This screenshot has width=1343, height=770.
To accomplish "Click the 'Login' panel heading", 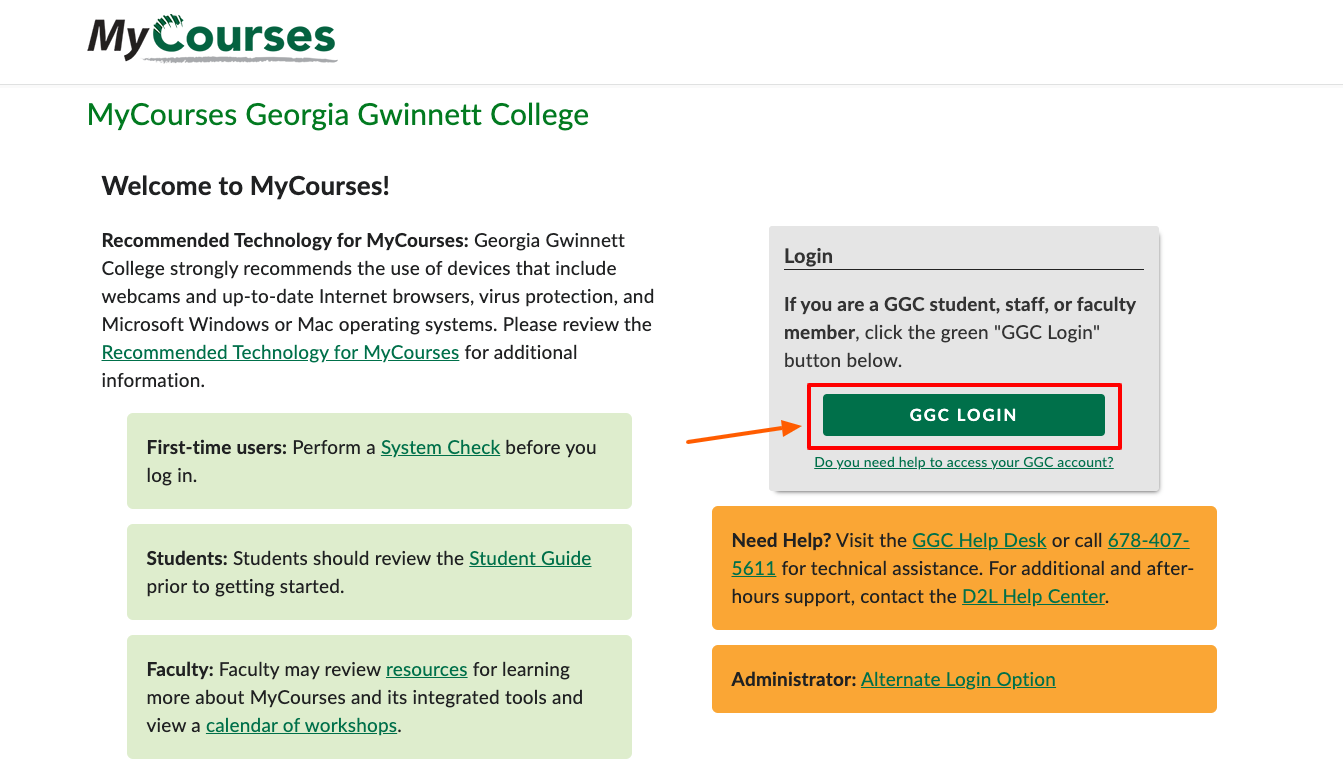I will tap(808, 256).
